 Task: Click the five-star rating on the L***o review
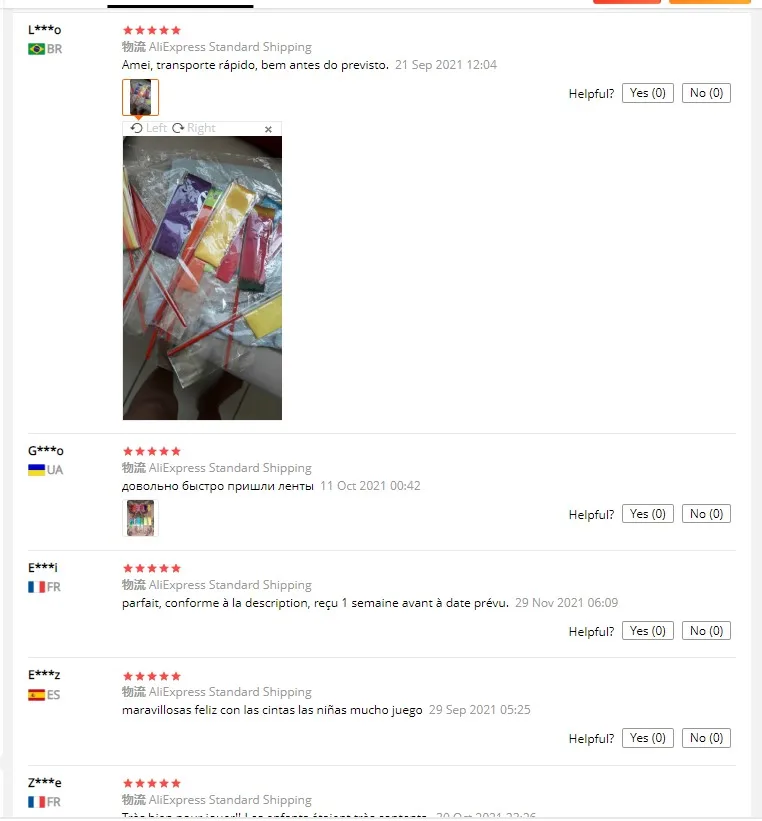pyautogui.click(x=151, y=30)
